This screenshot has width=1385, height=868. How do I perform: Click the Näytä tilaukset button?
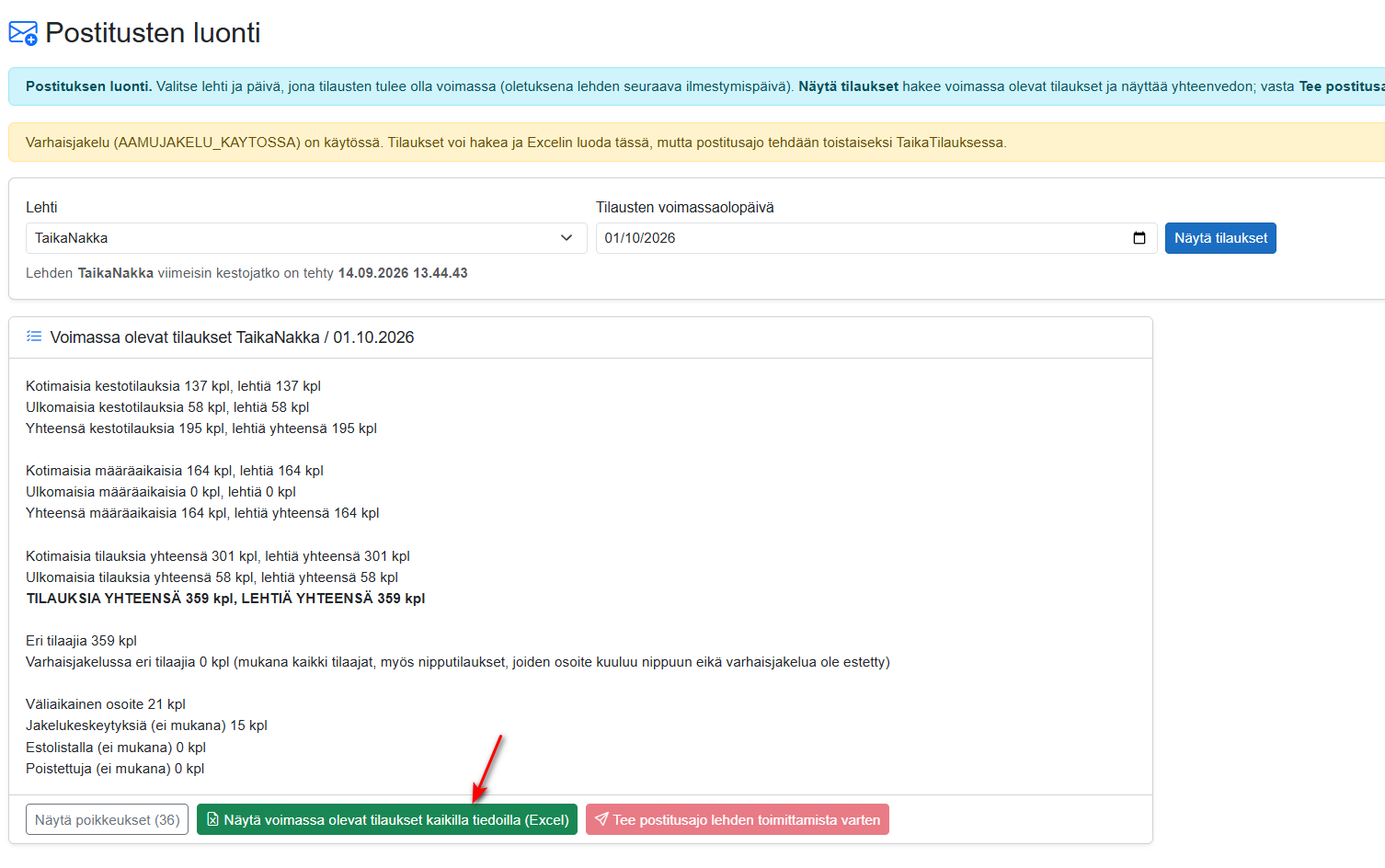coord(1220,238)
